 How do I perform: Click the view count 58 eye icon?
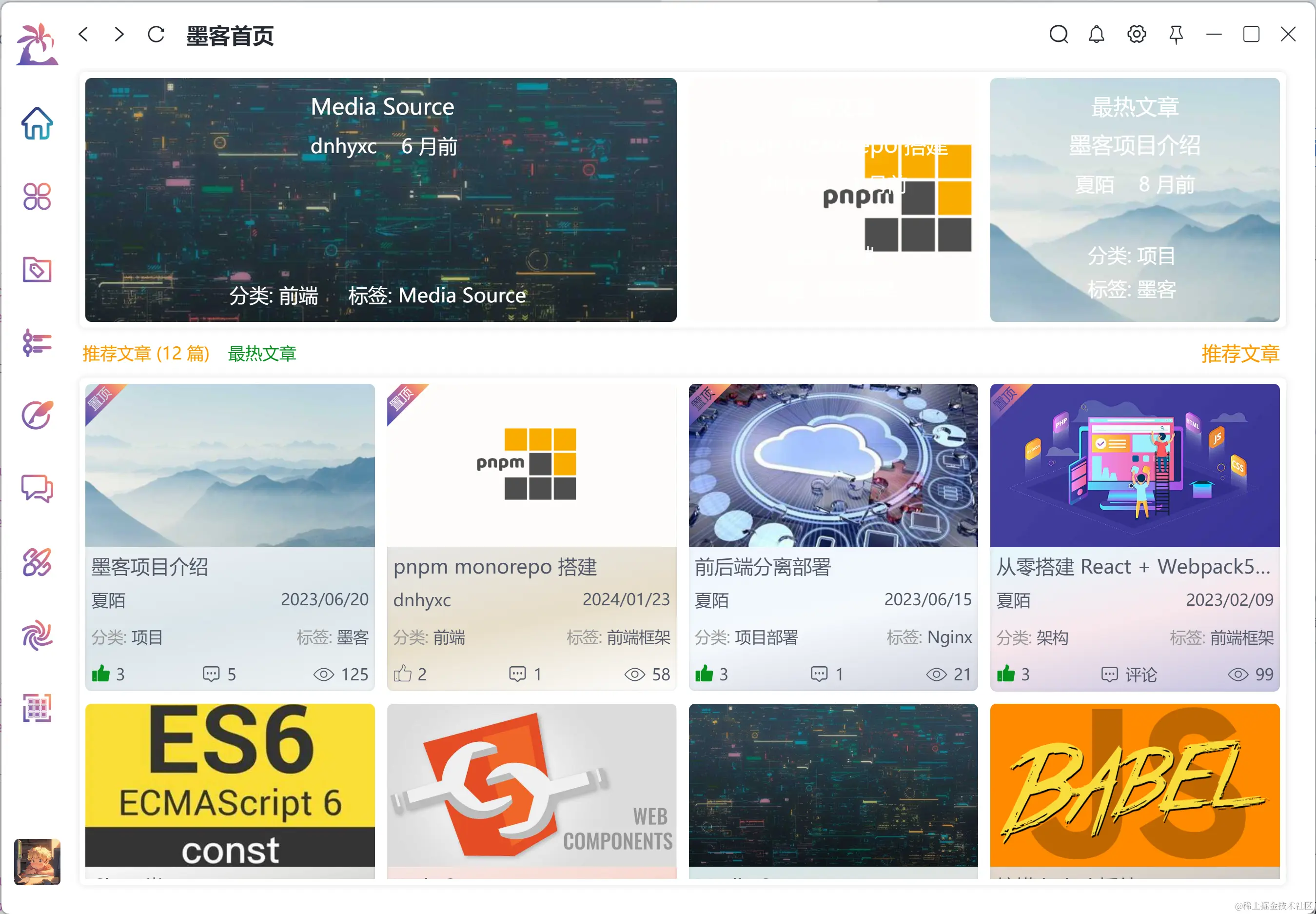click(634, 675)
